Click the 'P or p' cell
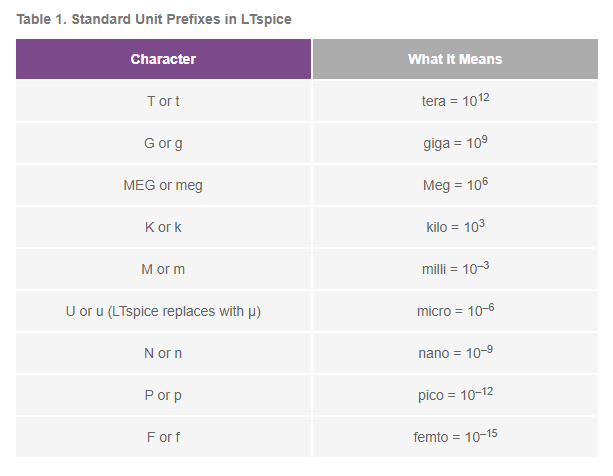 [163, 395]
